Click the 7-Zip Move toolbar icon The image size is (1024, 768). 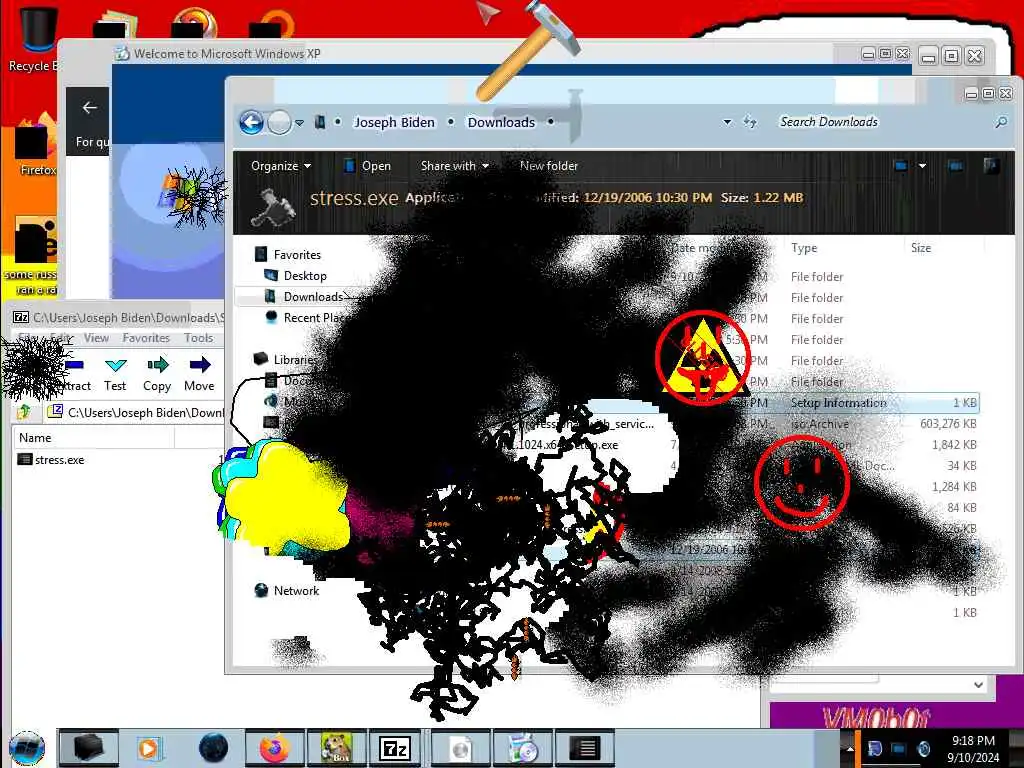(x=199, y=374)
